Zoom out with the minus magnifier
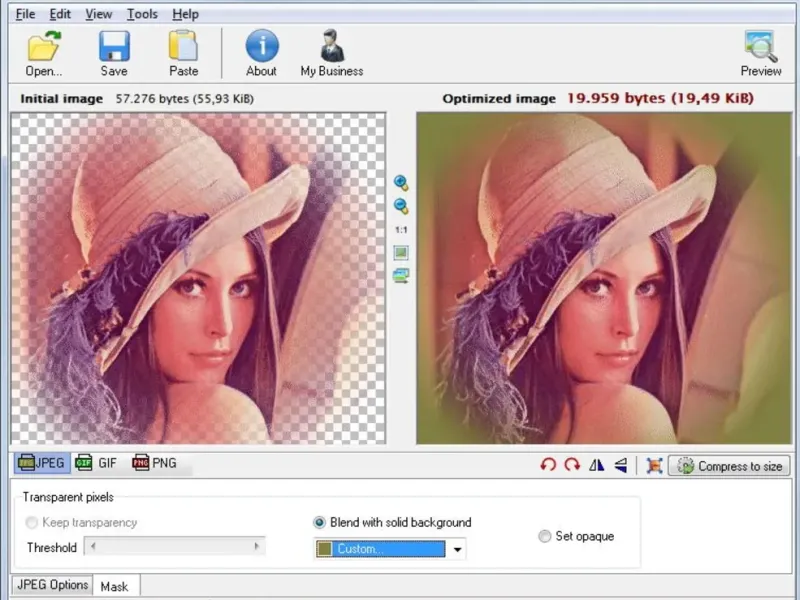Viewport: 800px width, 600px height. pyautogui.click(x=401, y=206)
